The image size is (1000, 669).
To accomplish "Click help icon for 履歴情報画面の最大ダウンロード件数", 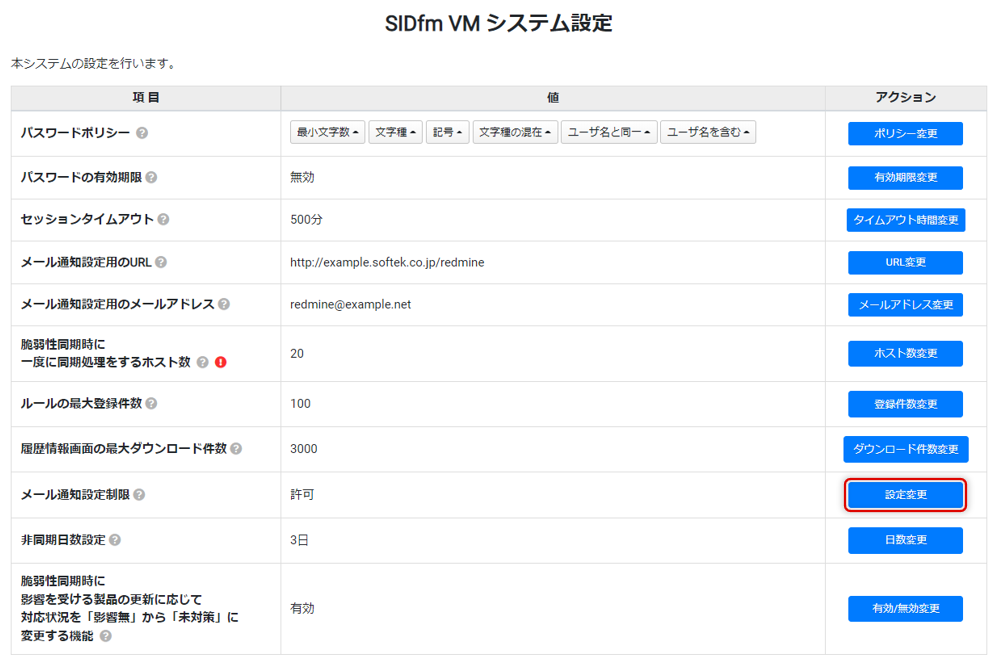I will [236, 448].
